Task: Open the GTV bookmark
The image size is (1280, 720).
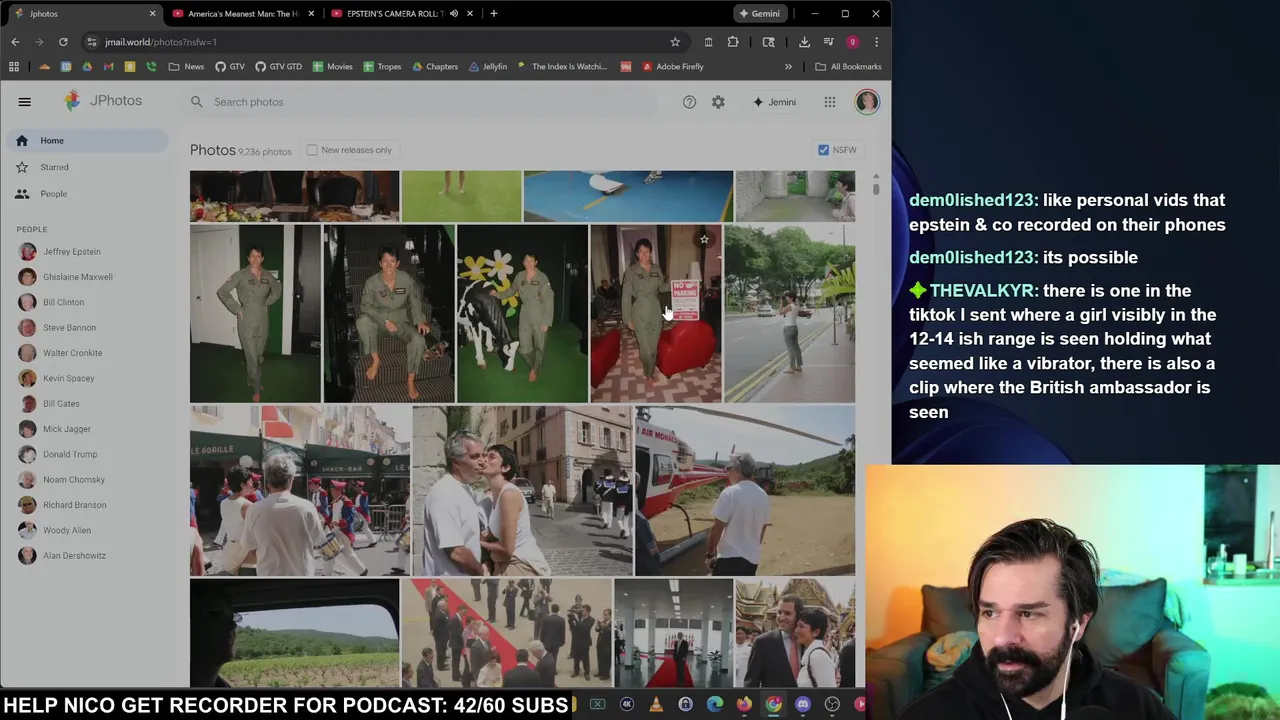Action: [230, 67]
